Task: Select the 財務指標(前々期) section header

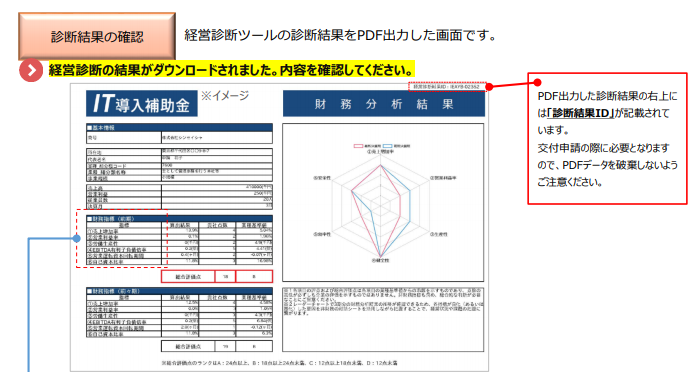Action: 179,291
